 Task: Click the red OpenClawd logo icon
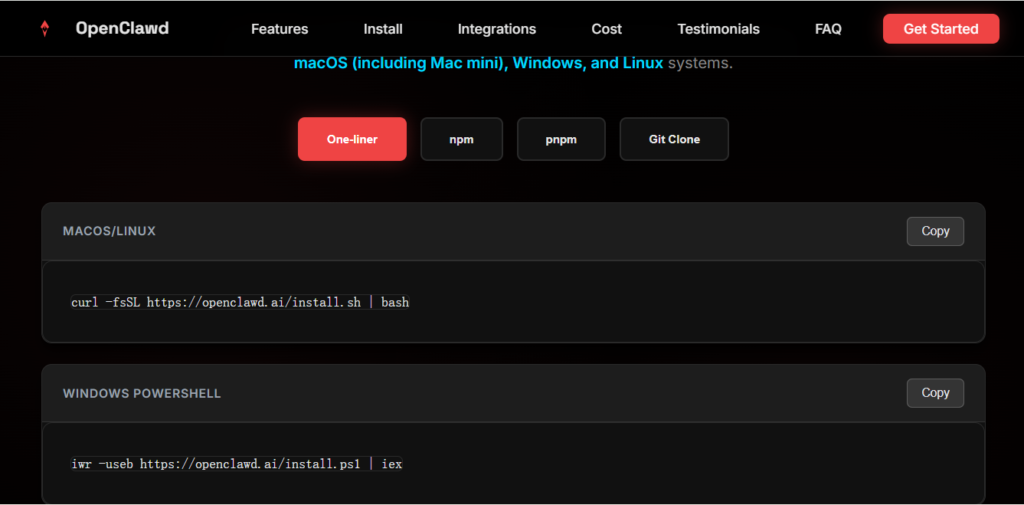pyautogui.click(x=44, y=29)
